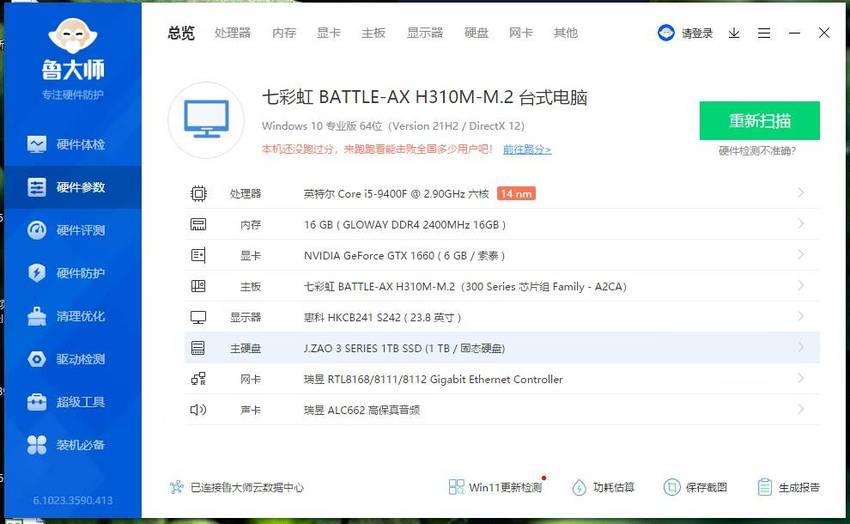Open 装机必备 essential apps section
Screen dimensions: 850x524
pyautogui.click(x=73, y=445)
